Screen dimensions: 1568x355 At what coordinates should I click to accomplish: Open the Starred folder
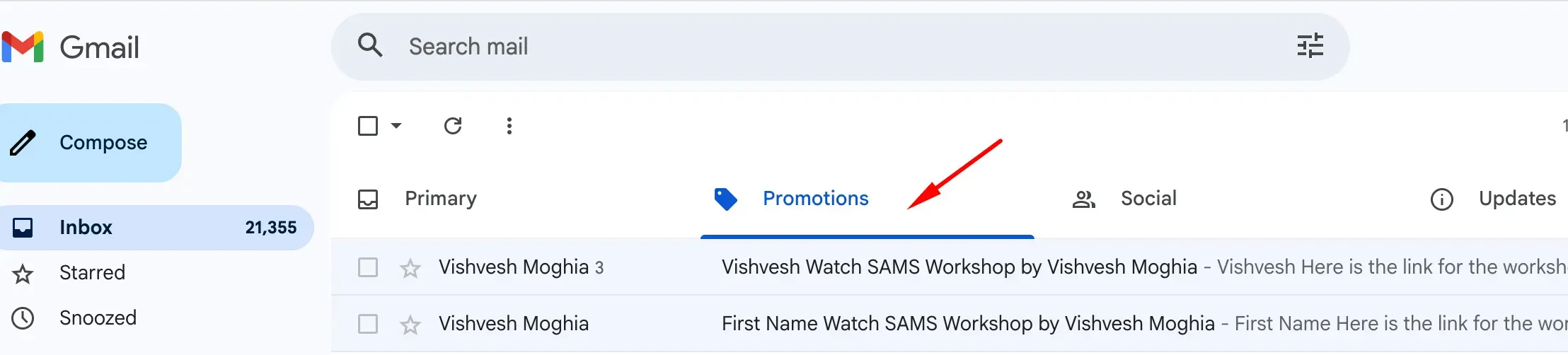tap(92, 273)
